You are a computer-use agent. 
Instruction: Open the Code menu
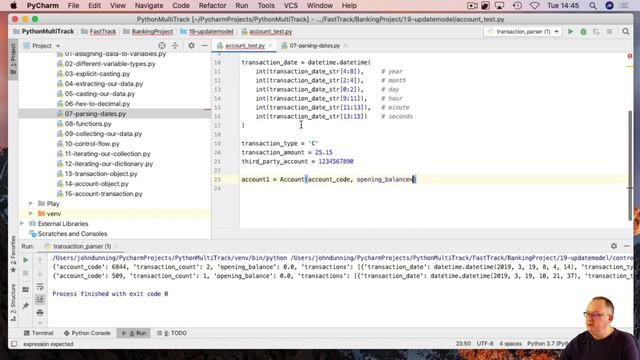click(x=181, y=6)
